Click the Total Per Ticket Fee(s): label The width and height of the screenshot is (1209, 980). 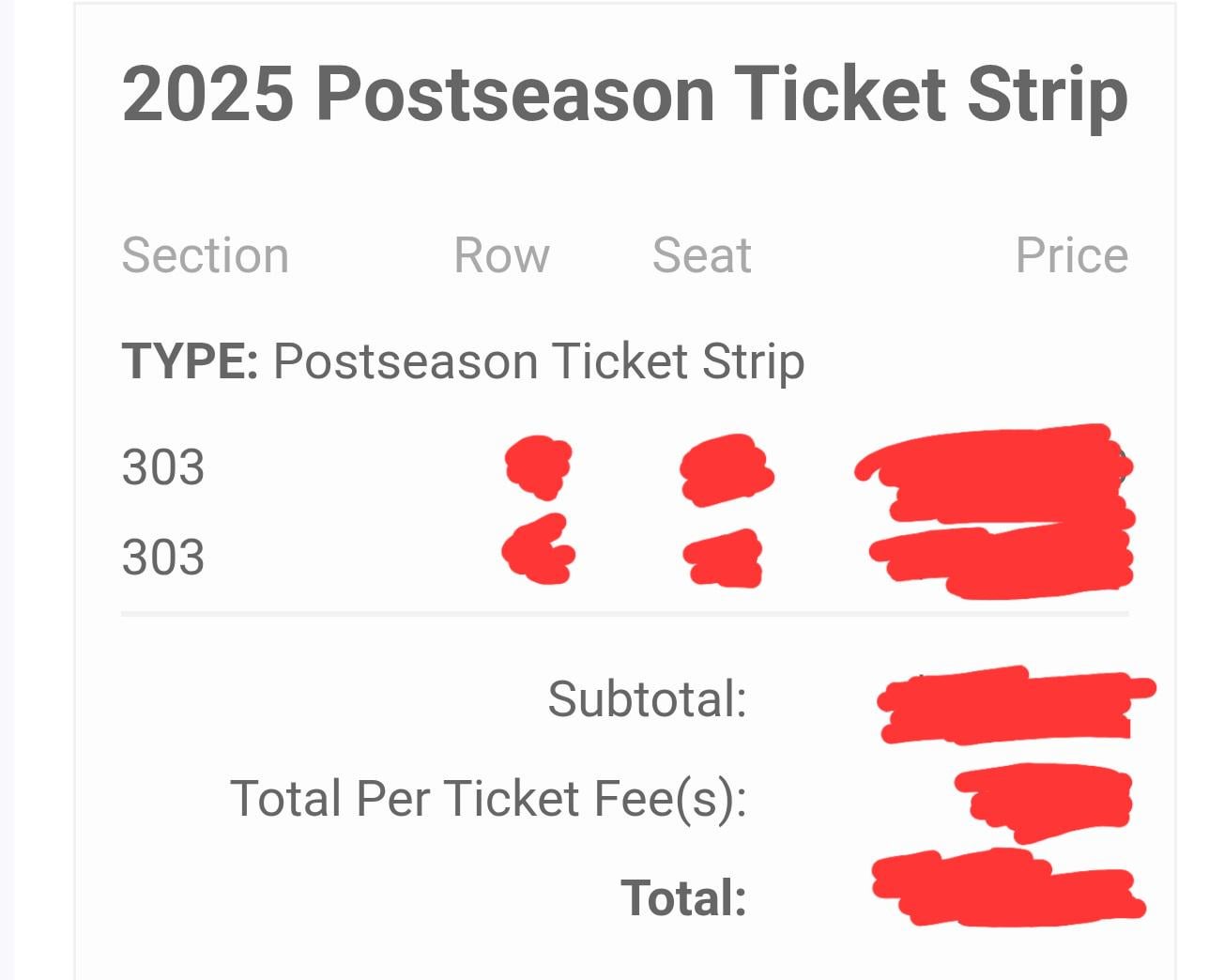(488, 799)
